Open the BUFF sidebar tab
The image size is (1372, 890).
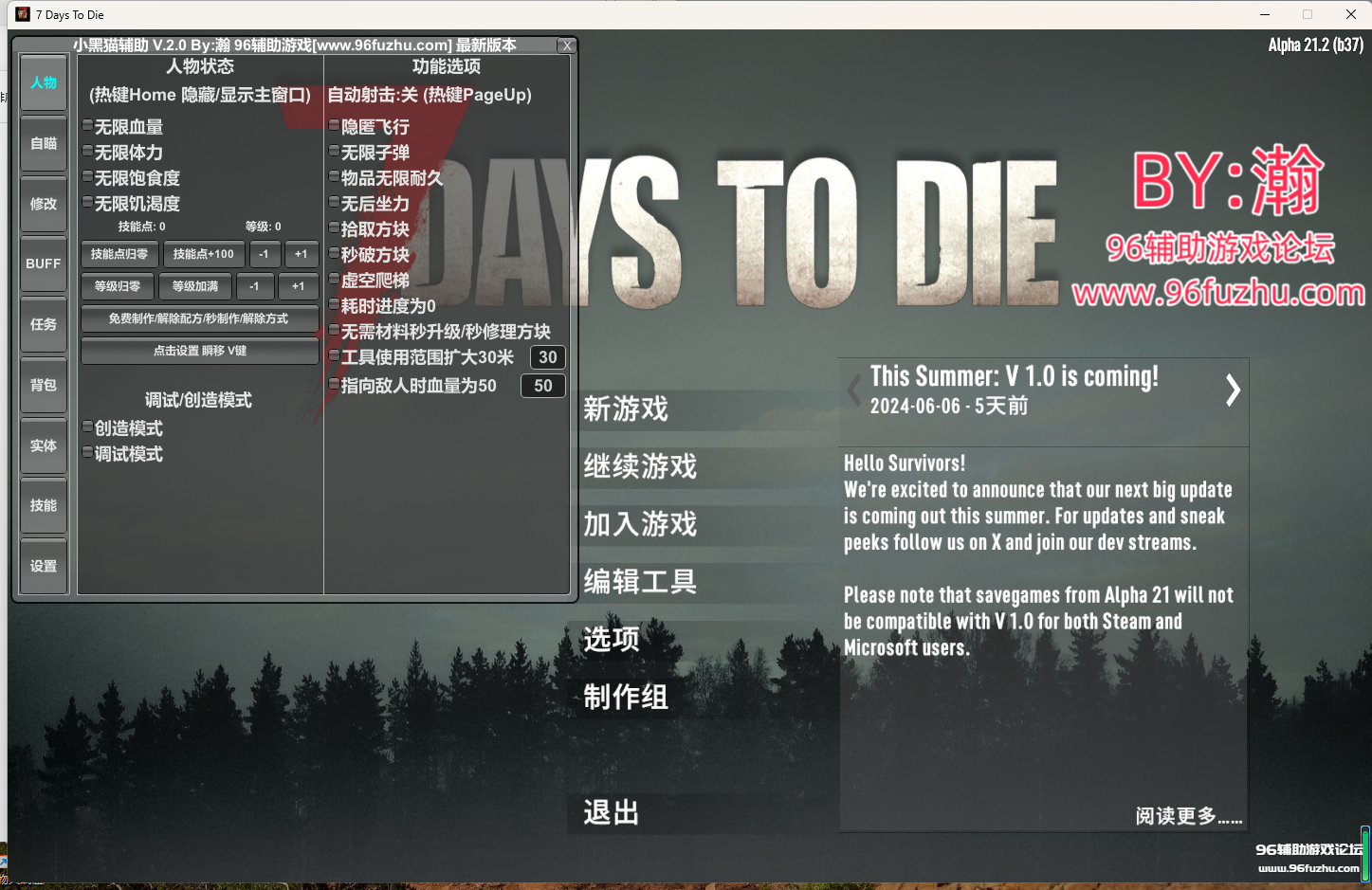point(44,263)
